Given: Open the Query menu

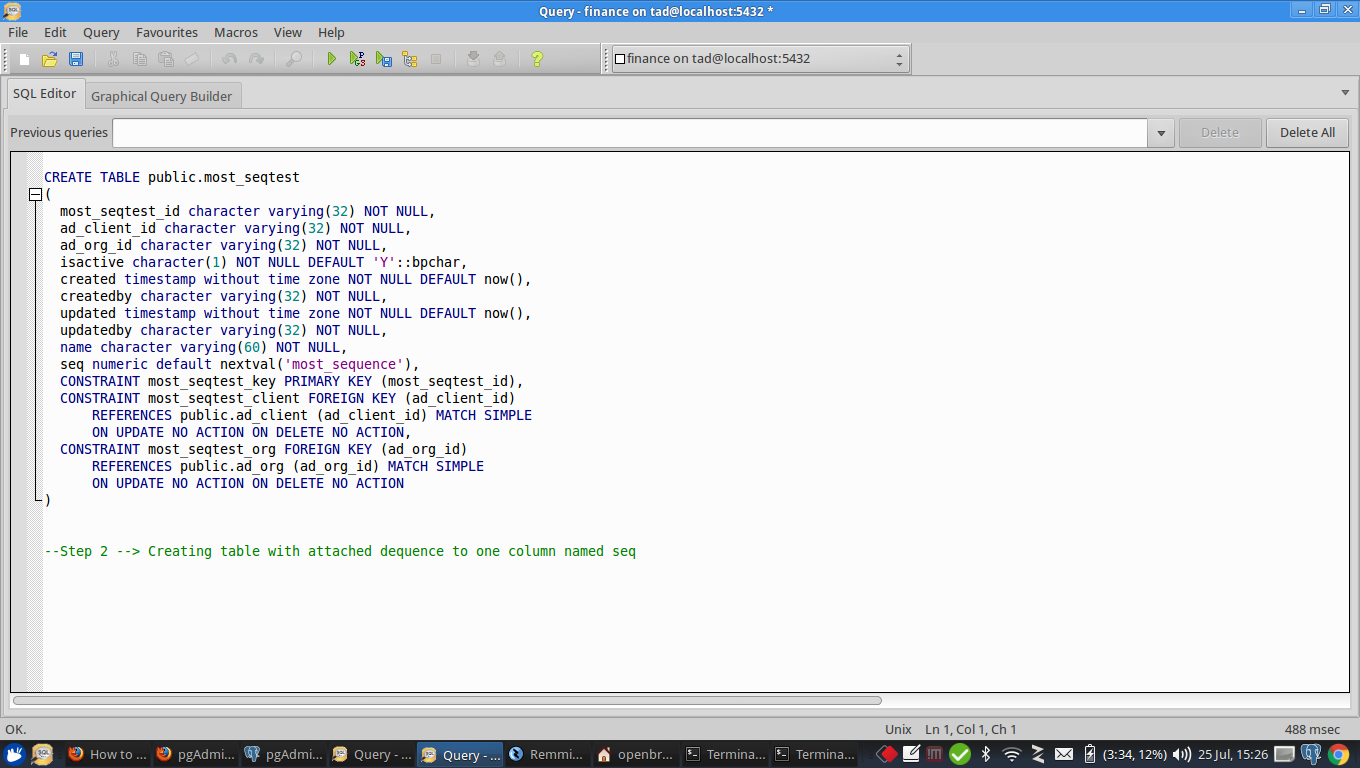Looking at the screenshot, I should [x=101, y=32].
